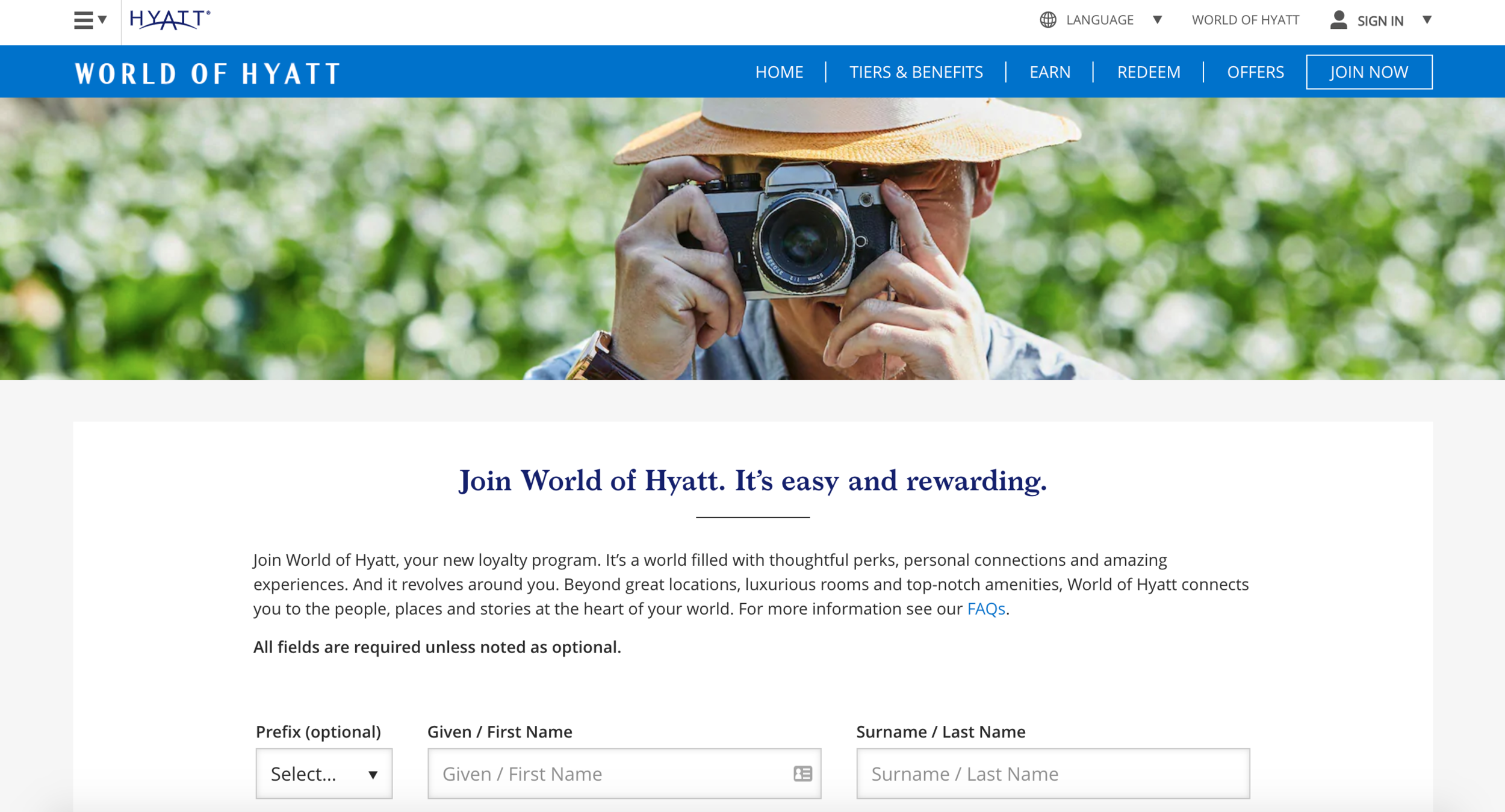1505x812 pixels.
Task: Click the globe language icon
Action: [1047, 20]
